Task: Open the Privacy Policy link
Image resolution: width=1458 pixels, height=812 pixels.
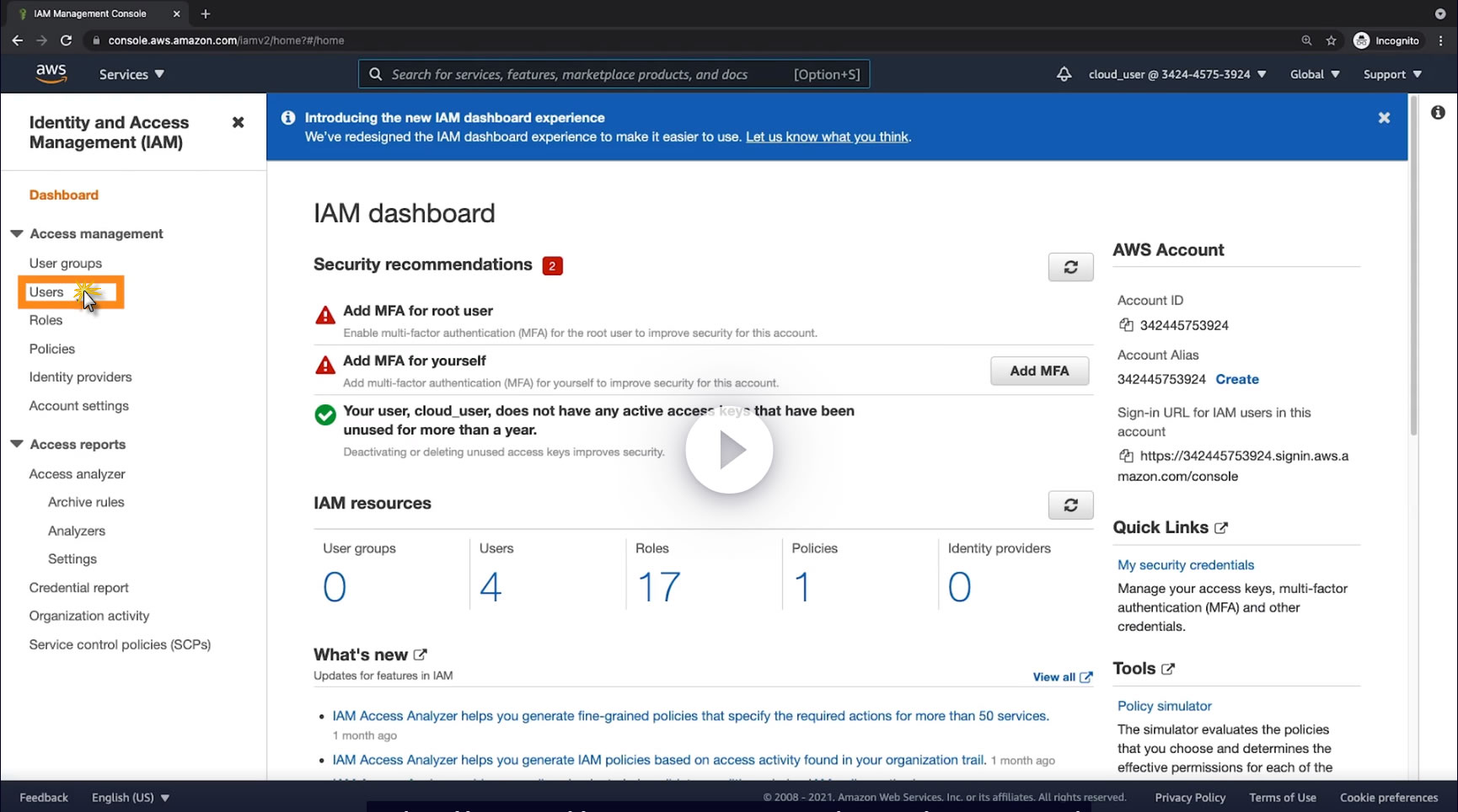Action: coord(1190,798)
